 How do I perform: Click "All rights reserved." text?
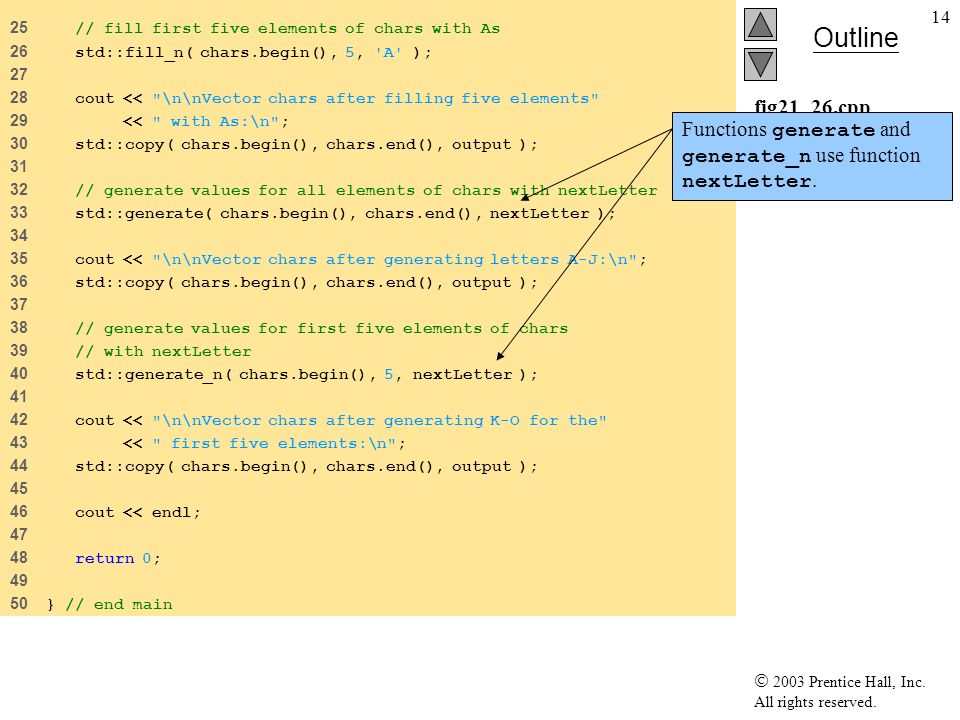pyautogui.click(x=814, y=702)
